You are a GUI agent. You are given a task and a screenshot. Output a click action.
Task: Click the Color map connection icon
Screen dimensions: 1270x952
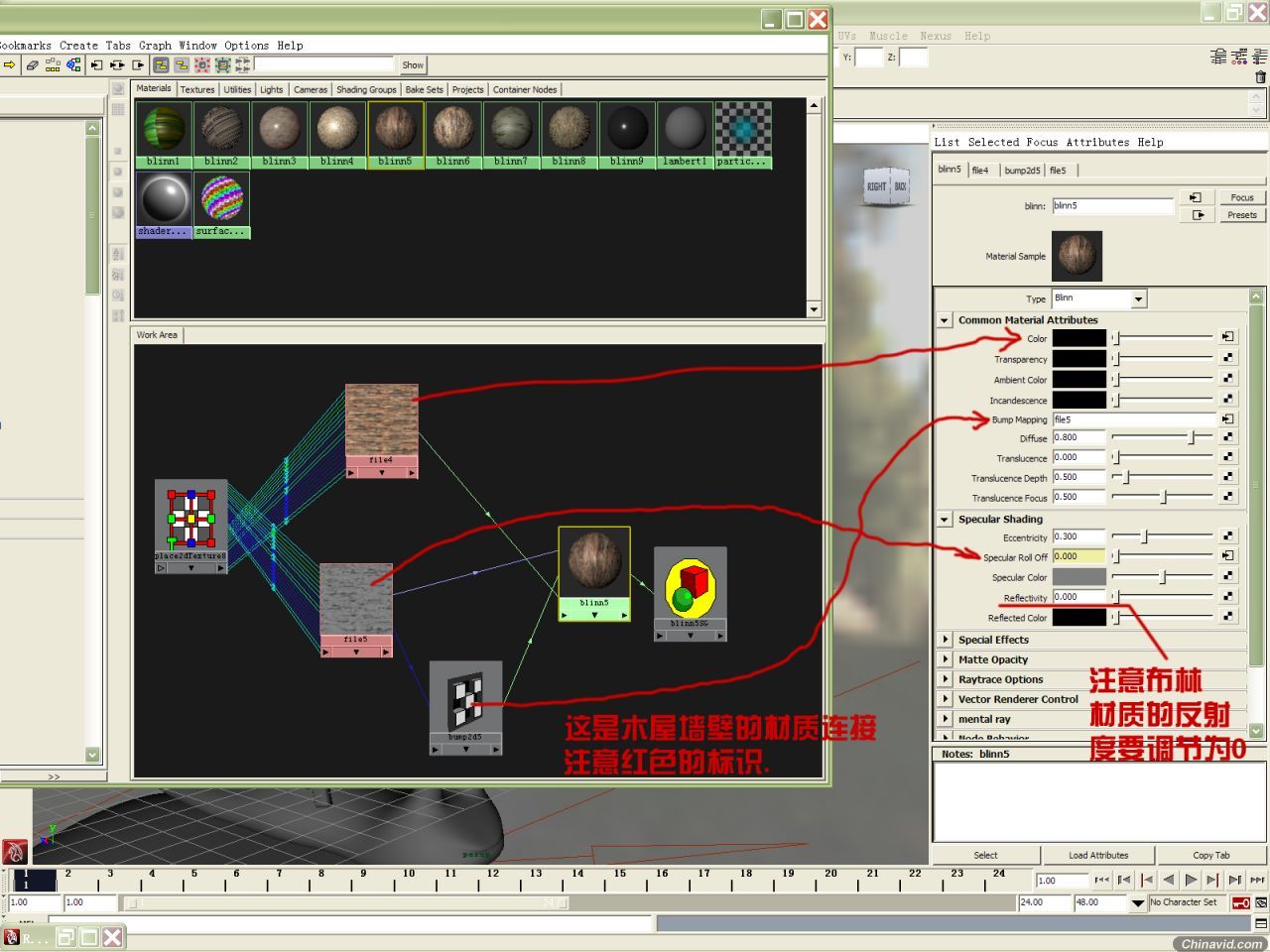pyautogui.click(x=1228, y=338)
